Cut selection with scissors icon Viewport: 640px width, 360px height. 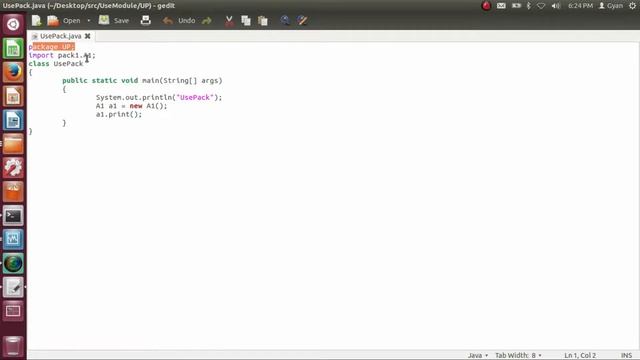pos(229,20)
